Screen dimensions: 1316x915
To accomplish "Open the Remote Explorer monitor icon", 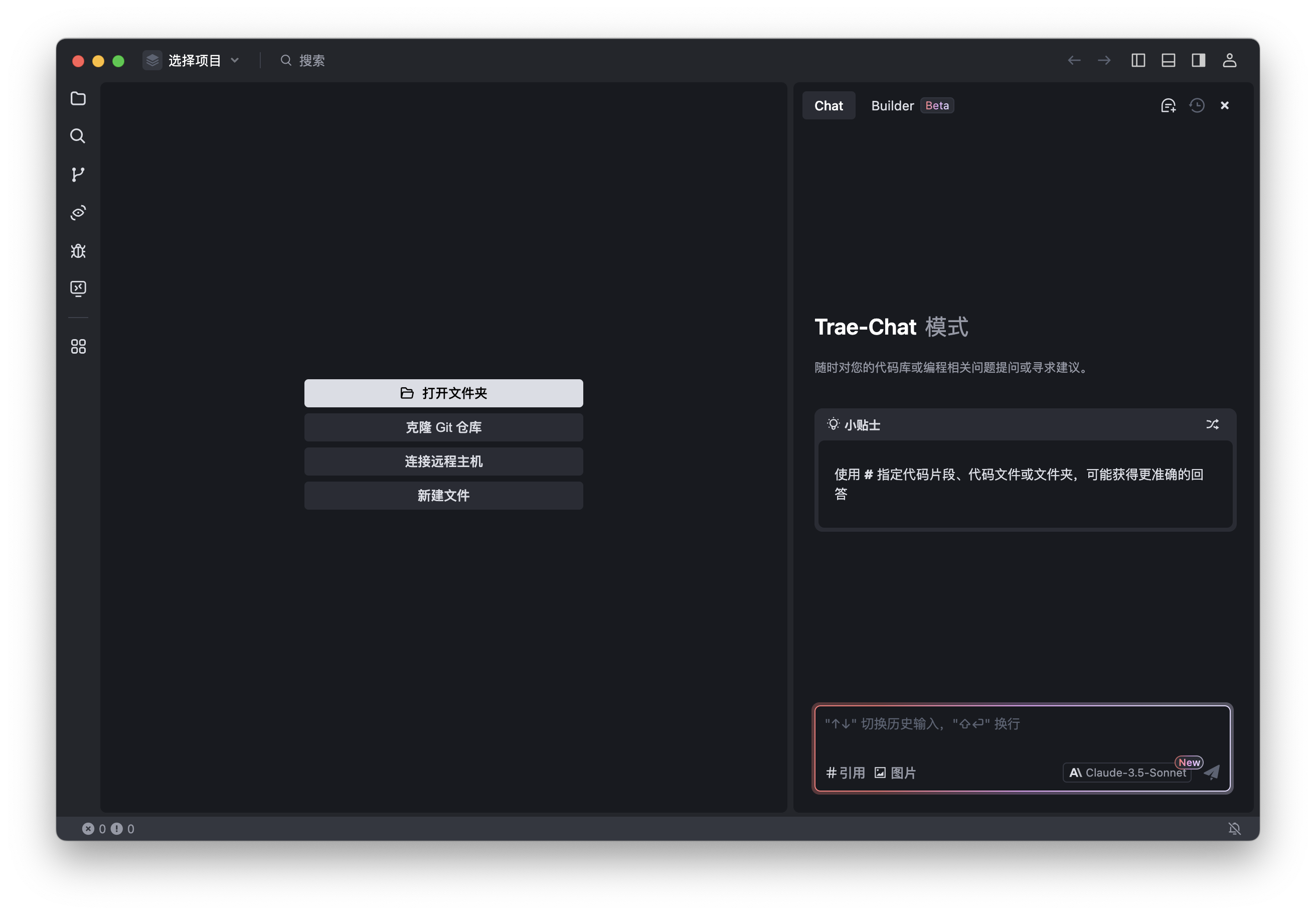I will tap(78, 288).
